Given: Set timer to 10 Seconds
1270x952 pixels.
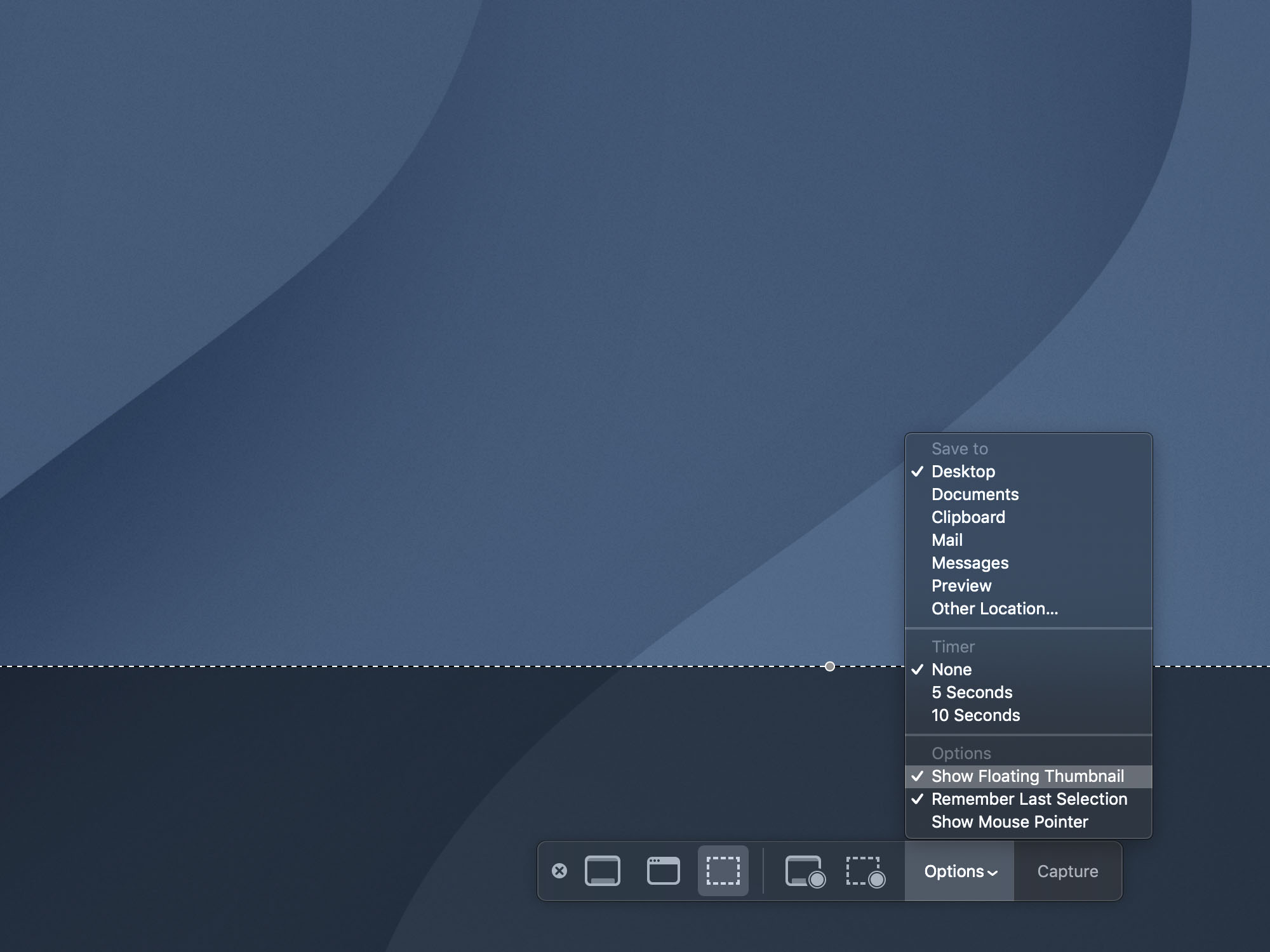Looking at the screenshot, I should 975,715.
